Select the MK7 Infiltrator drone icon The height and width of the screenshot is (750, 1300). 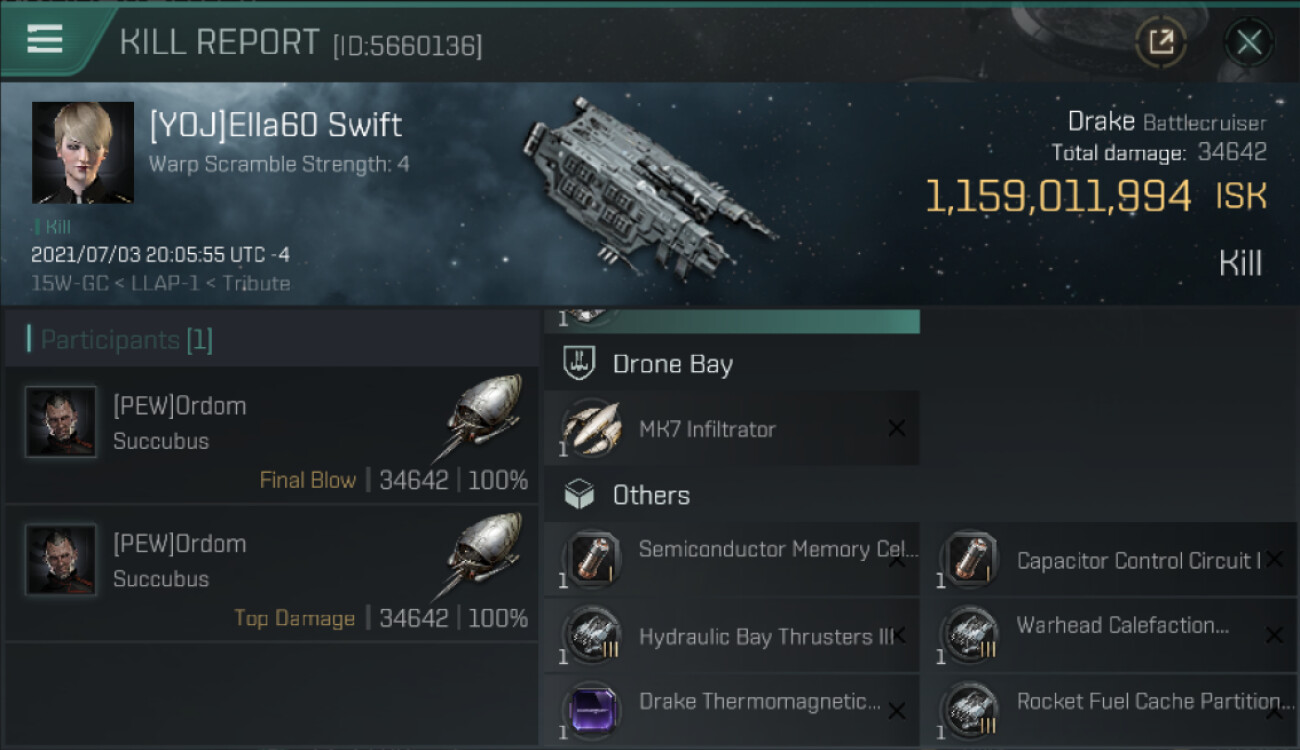tap(591, 429)
